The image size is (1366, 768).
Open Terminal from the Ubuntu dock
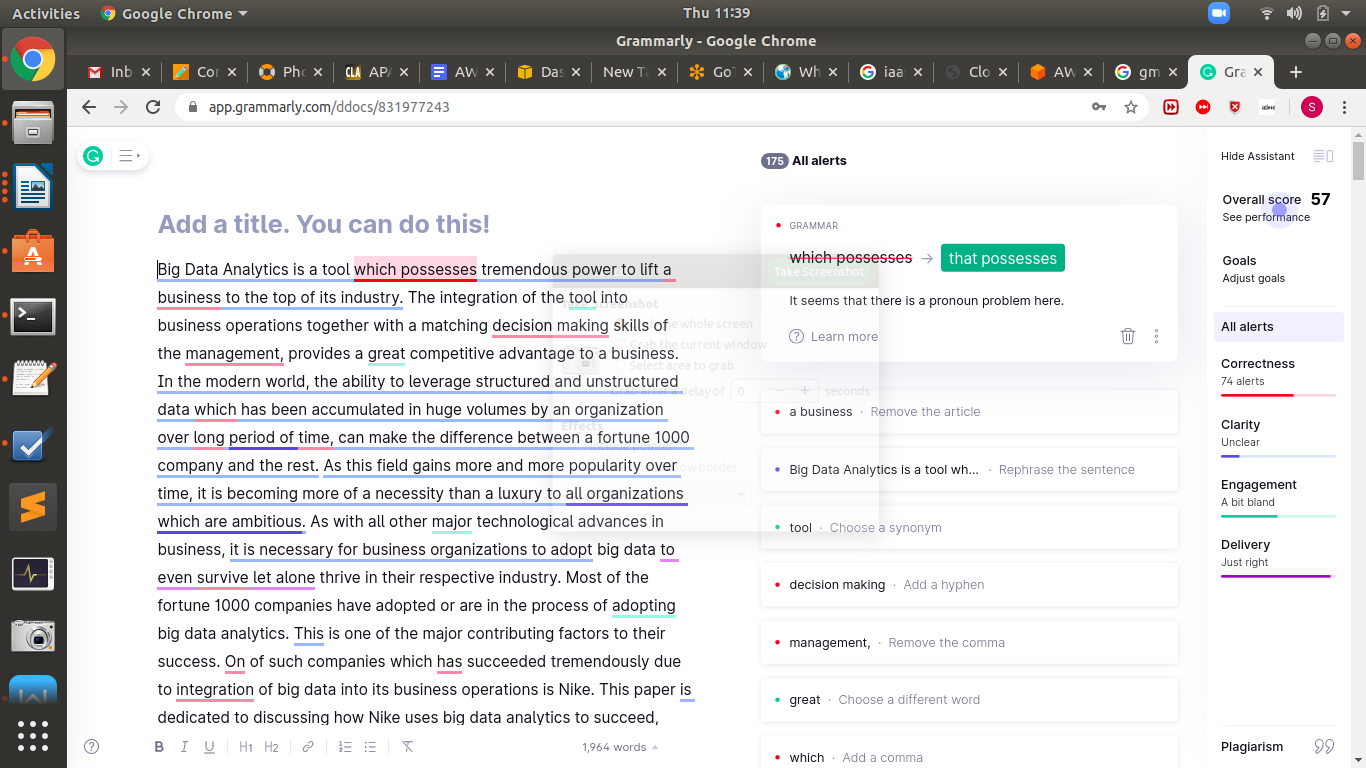tap(33, 316)
